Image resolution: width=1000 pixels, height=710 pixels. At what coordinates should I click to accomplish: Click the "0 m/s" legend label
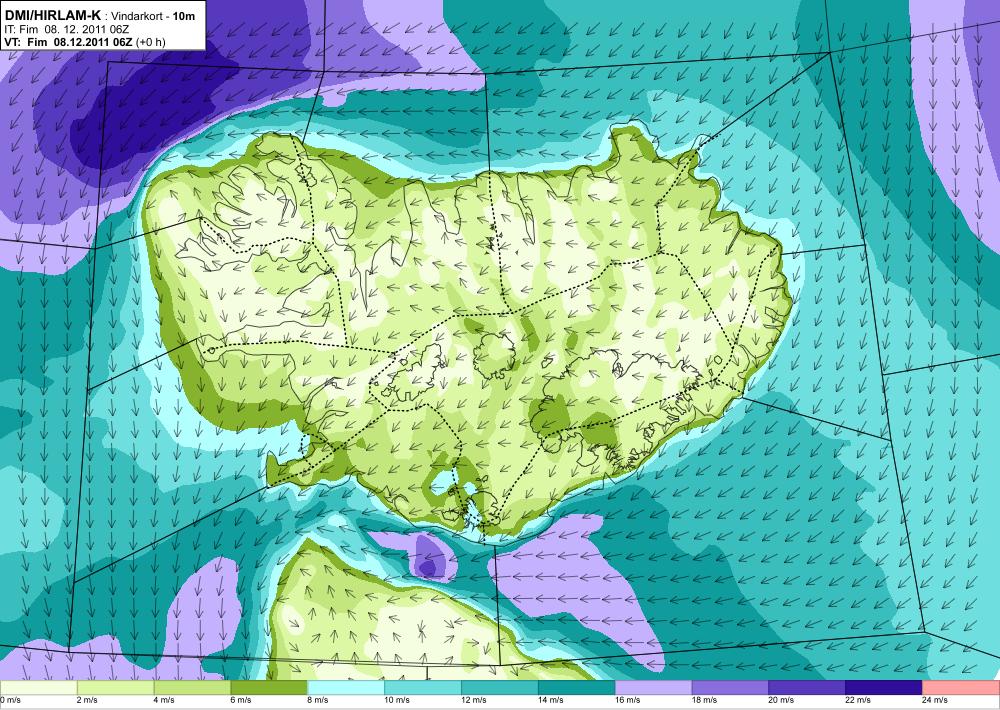pyautogui.click(x=11, y=700)
